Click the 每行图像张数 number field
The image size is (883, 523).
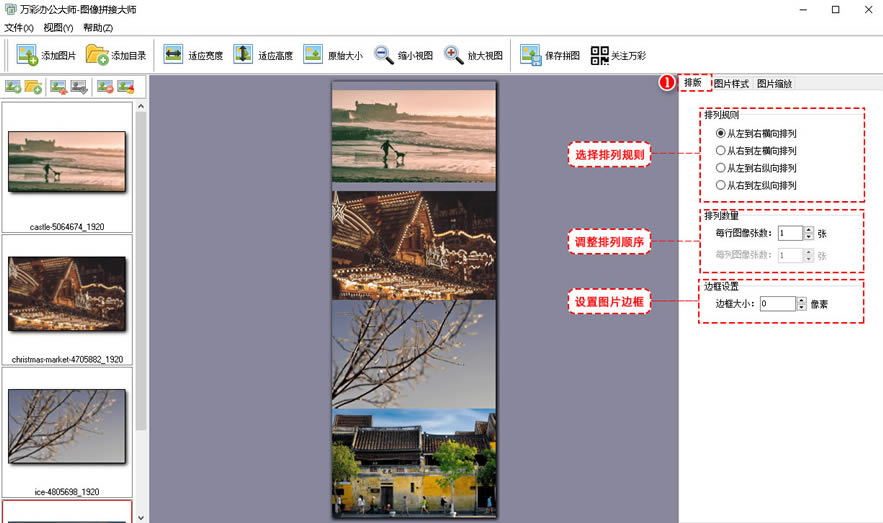790,233
